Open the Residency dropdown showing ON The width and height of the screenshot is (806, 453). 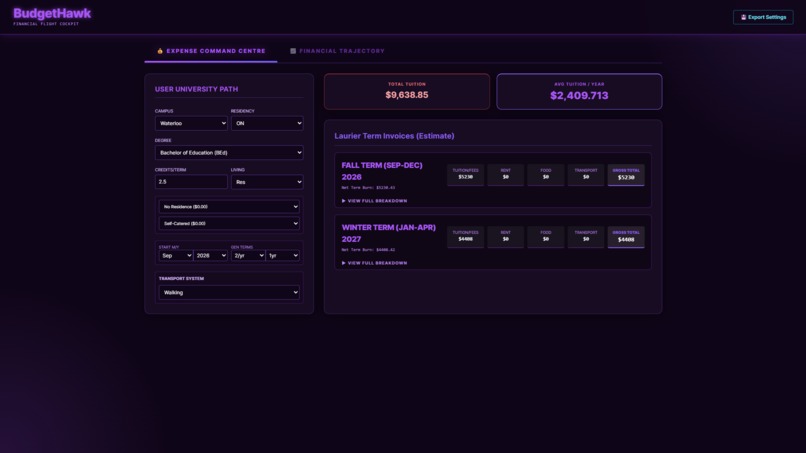[267, 123]
